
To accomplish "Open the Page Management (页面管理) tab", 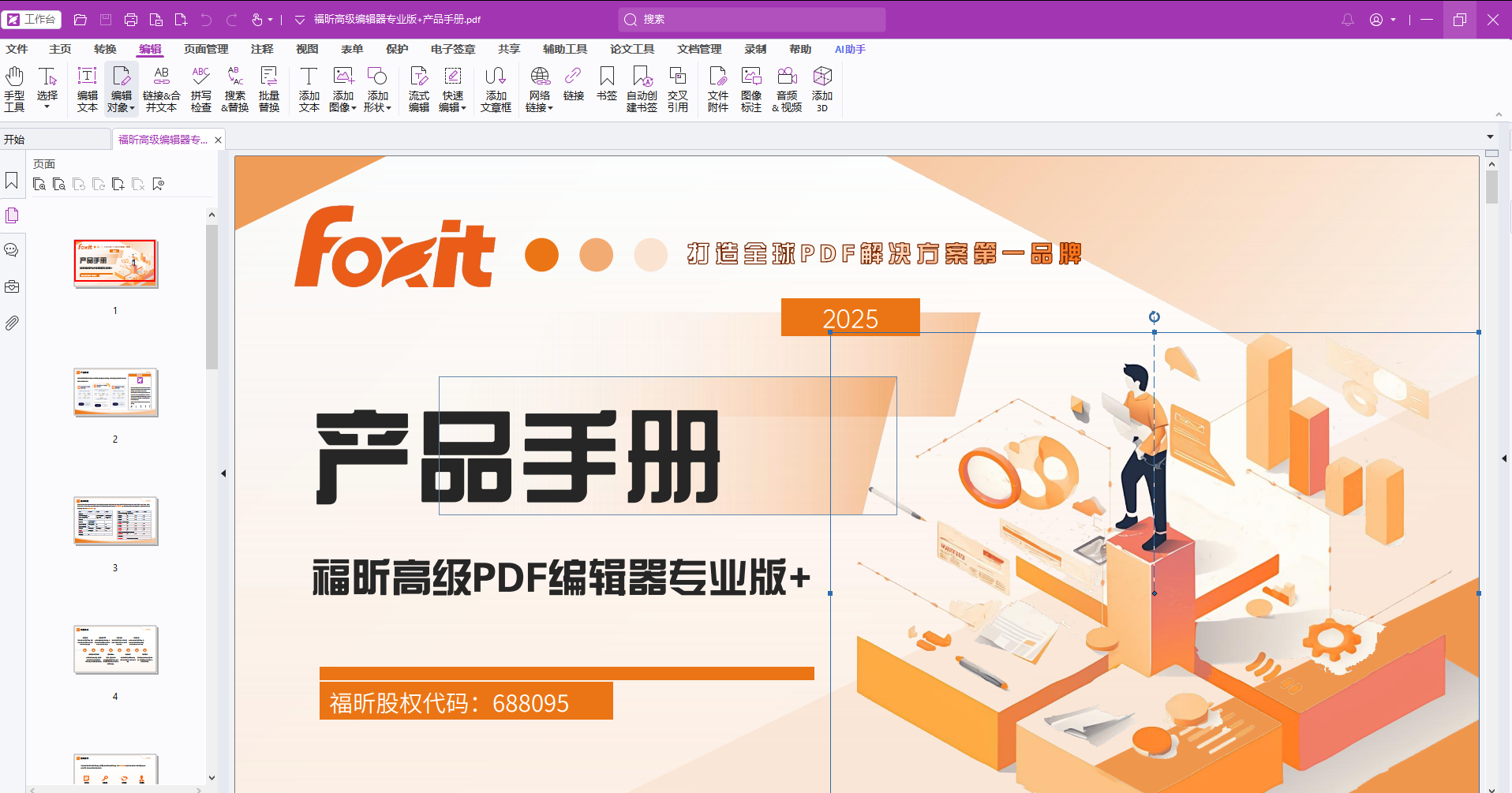I will 206,49.
